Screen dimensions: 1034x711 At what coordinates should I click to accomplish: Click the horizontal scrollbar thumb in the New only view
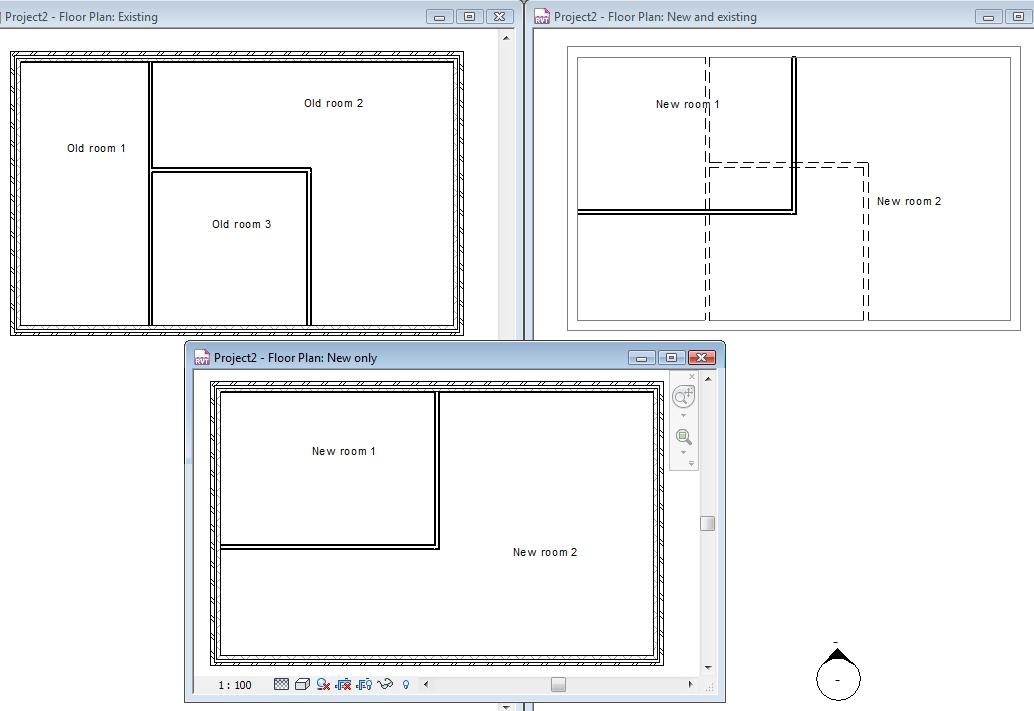pyautogui.click(x=558, y=685)
